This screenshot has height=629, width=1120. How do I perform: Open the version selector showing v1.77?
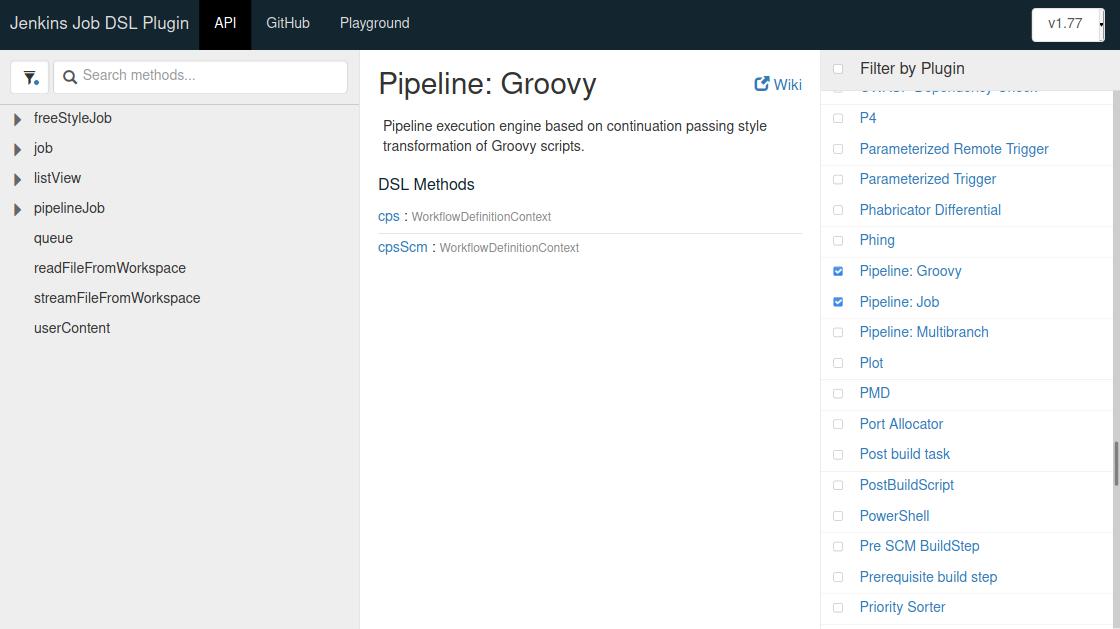(1067, 23)
